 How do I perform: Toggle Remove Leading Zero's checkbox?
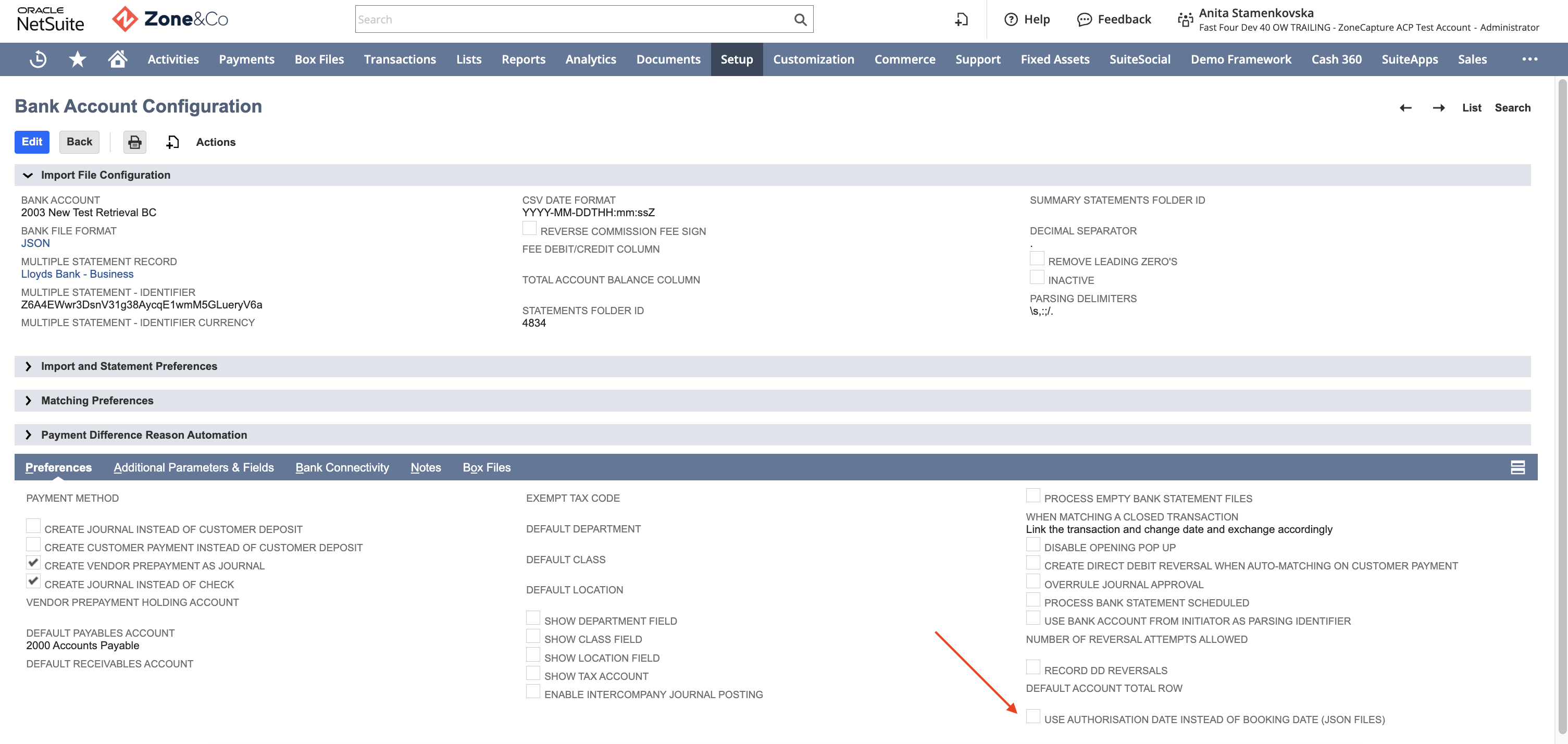[1037, 259]
